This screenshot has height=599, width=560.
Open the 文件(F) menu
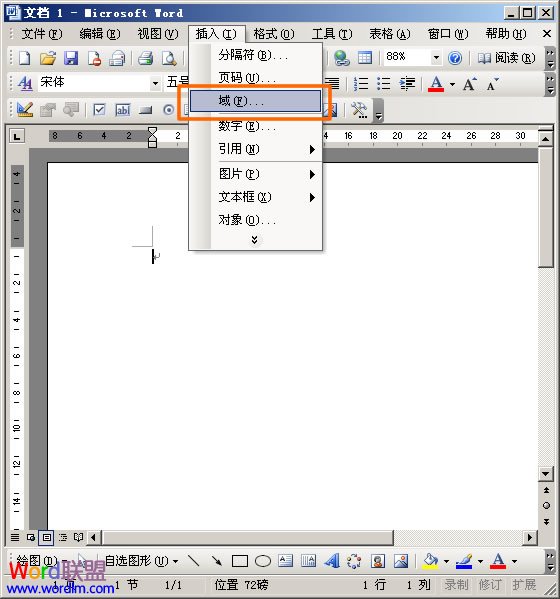pos(42,34)
